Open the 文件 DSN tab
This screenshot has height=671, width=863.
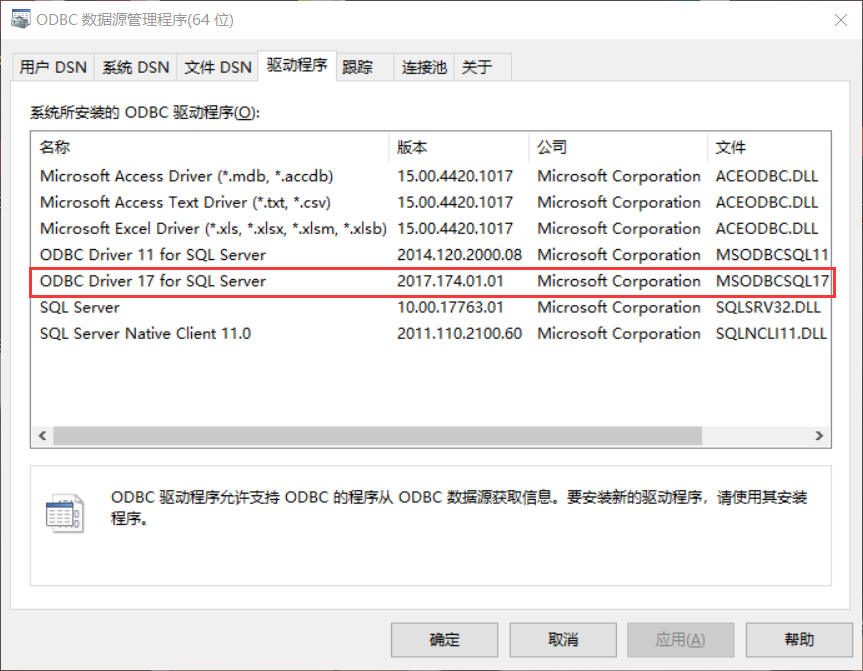[x=217, y=67]
